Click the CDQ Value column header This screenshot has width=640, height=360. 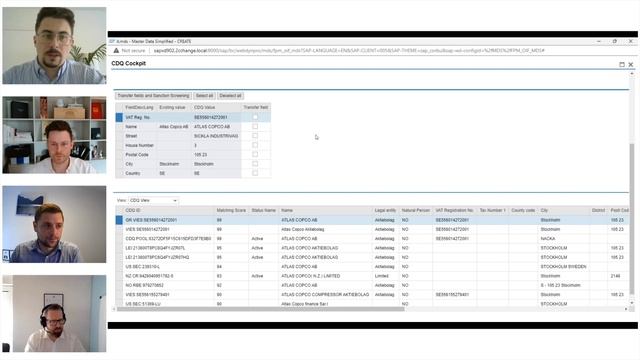click(216, 107)
